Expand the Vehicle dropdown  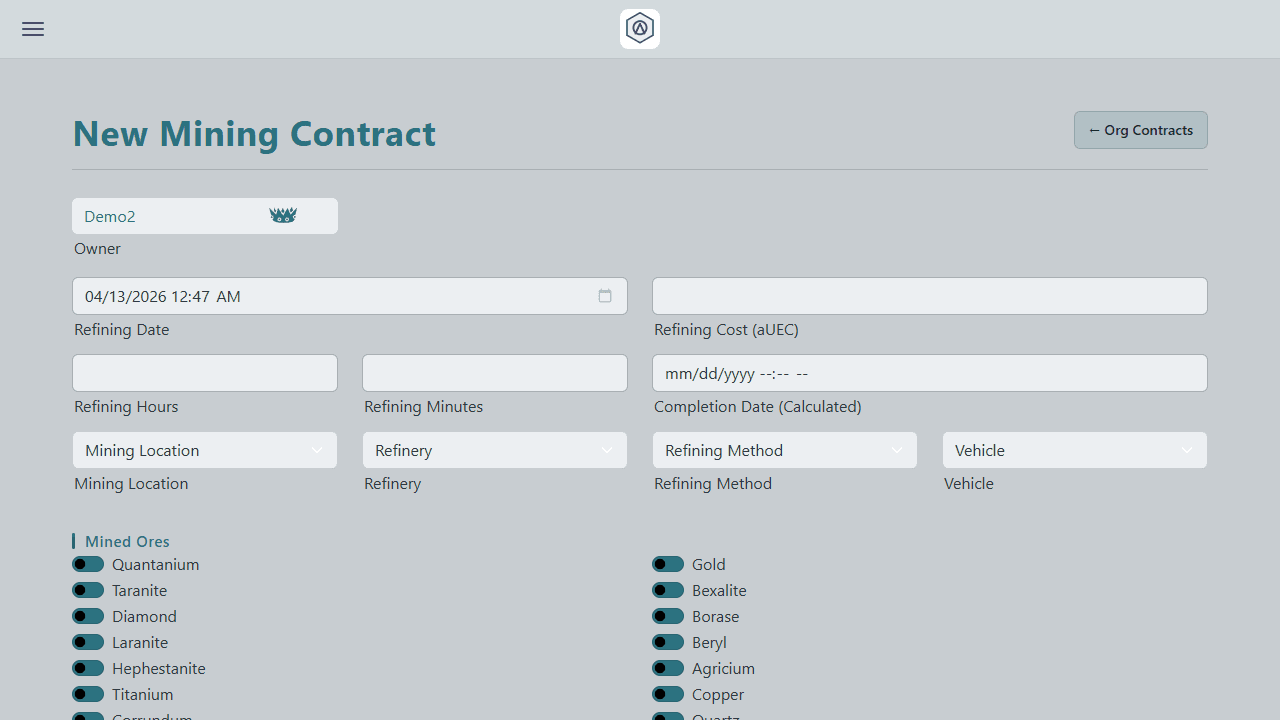pyautogui.click(x=1074, y=450)
